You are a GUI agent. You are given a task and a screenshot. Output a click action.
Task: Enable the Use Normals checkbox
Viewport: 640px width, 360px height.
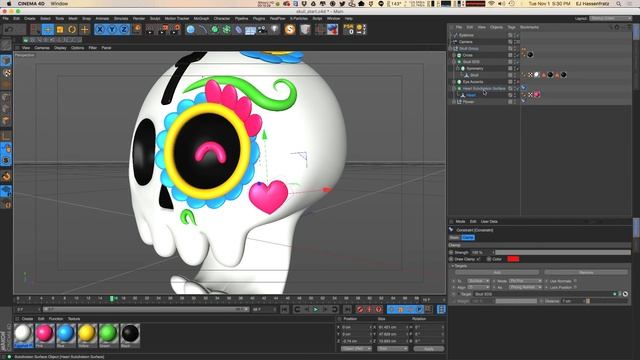576,281
